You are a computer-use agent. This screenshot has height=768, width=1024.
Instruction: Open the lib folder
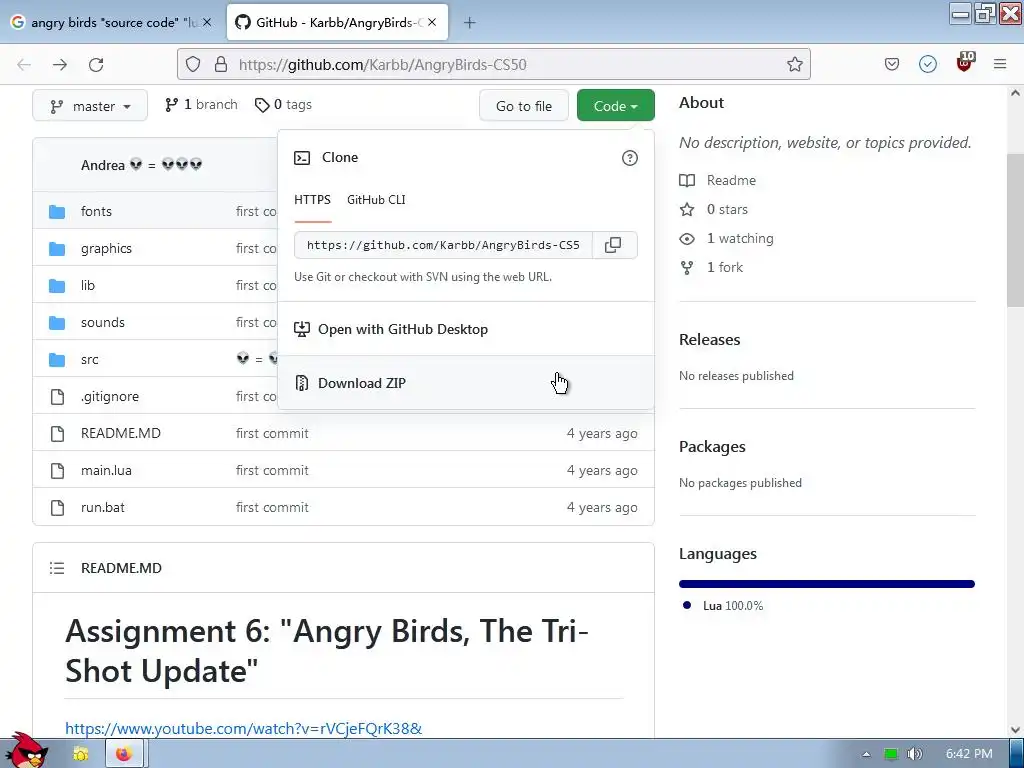88,285
